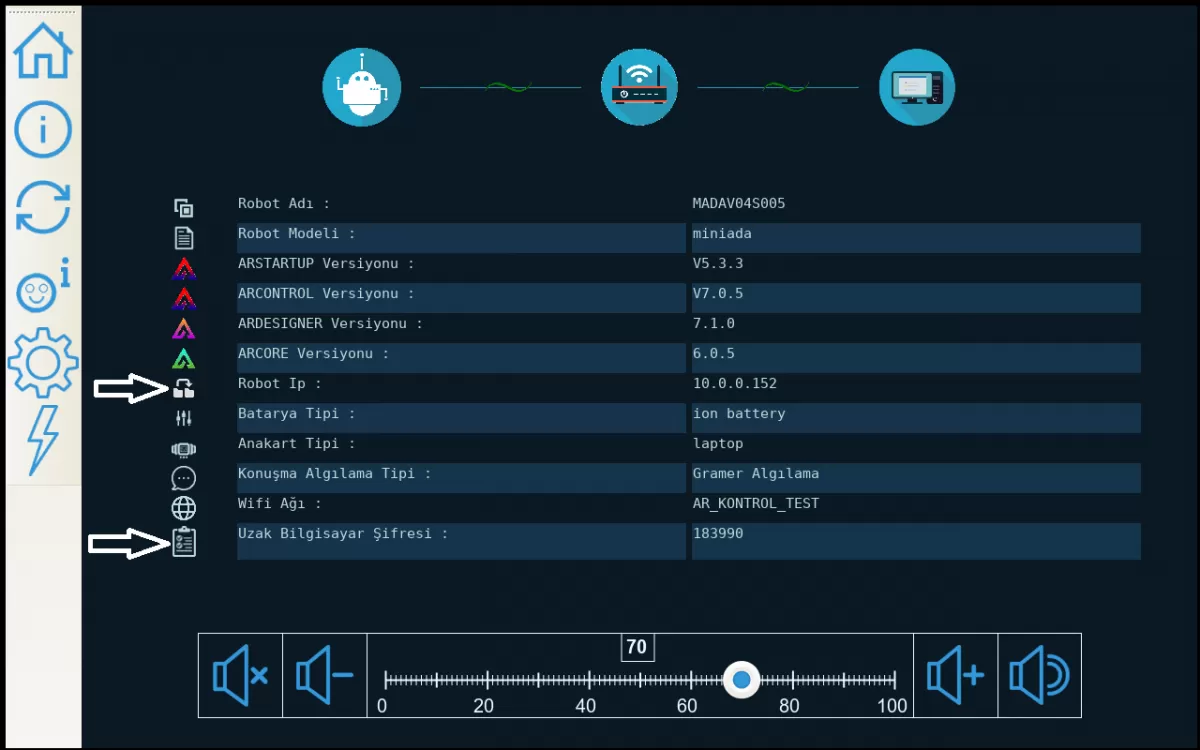Click the desktop computer icon at top
The width and height of the screenshot is (1200, 750).
(x=916, y=88)
